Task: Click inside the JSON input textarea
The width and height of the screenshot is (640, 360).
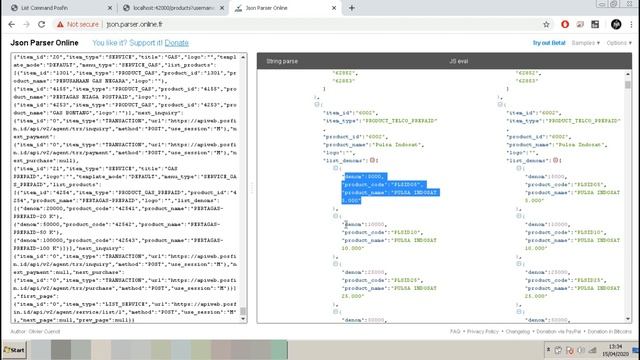Action: pos(125,188)
